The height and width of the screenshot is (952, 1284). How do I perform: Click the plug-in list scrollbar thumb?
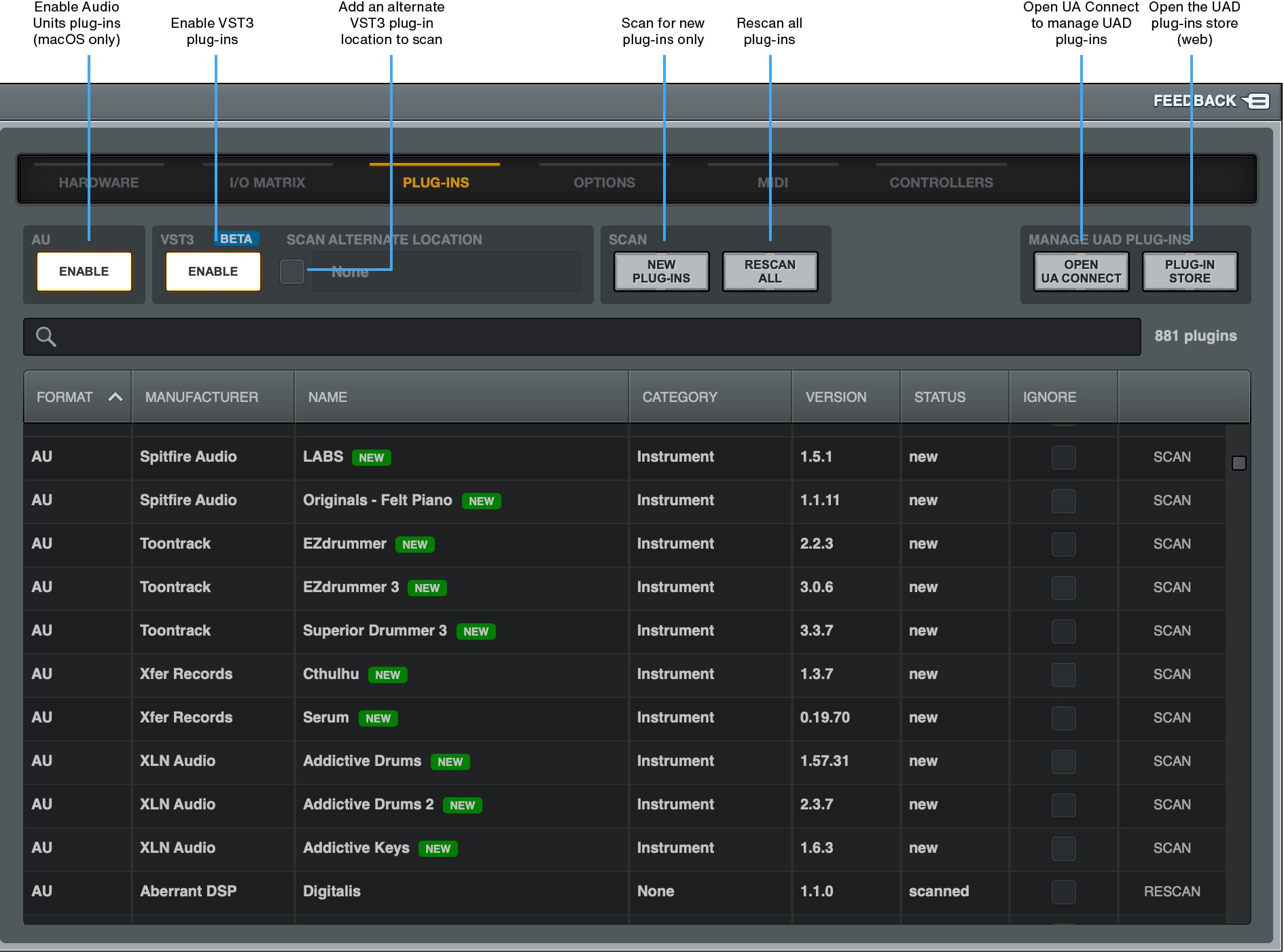pos(1239,463)
